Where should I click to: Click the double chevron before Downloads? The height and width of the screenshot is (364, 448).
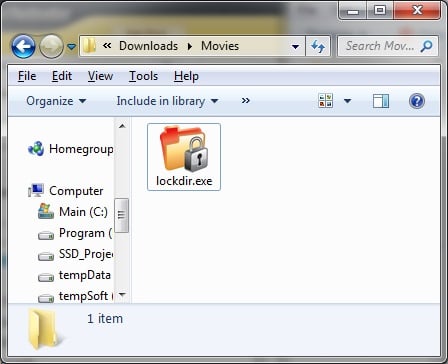(x=107, y=45)
